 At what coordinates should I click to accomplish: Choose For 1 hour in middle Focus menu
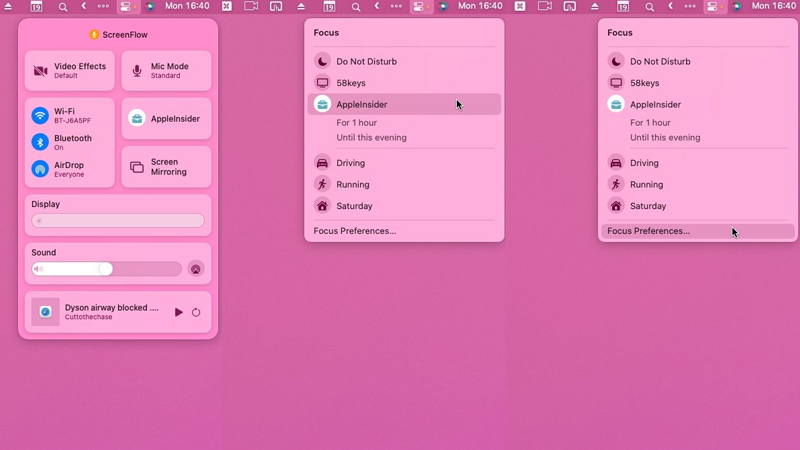tap(357, 122)
